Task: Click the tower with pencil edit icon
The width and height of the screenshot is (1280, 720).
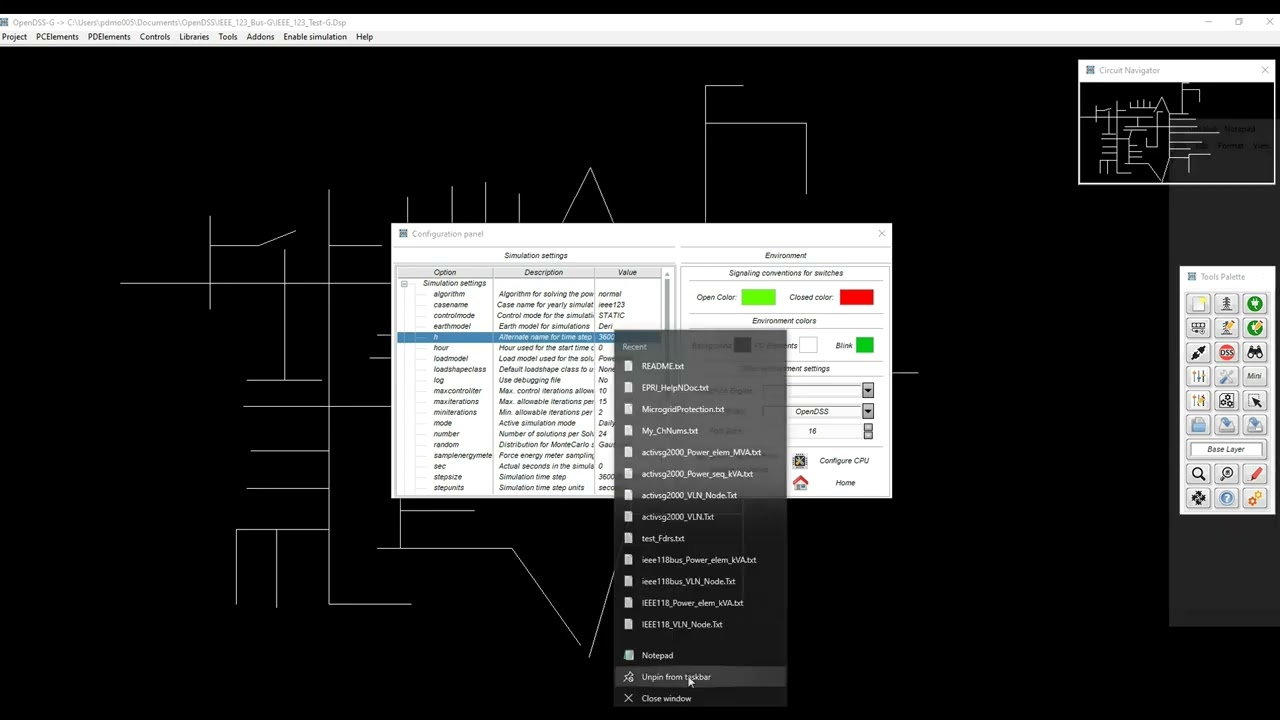Action: pyautogui.click(x=1226, y=328)
